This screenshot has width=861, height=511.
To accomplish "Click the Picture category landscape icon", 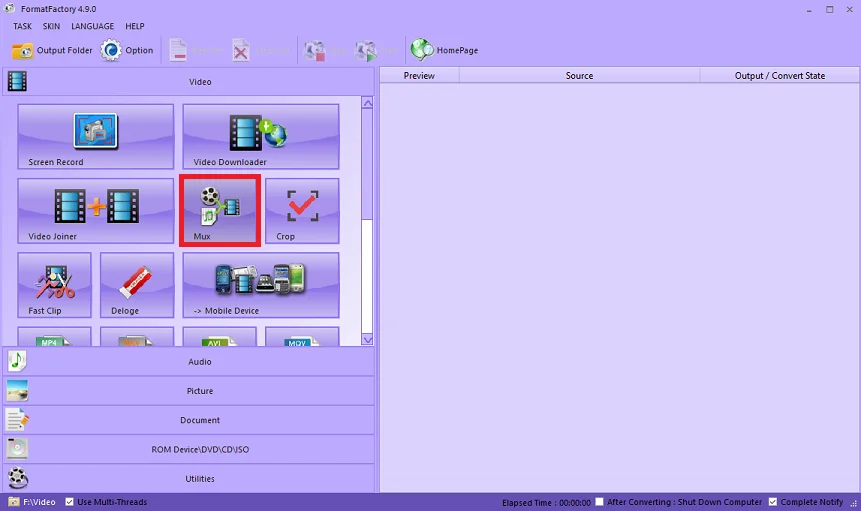I will (17, 391).
